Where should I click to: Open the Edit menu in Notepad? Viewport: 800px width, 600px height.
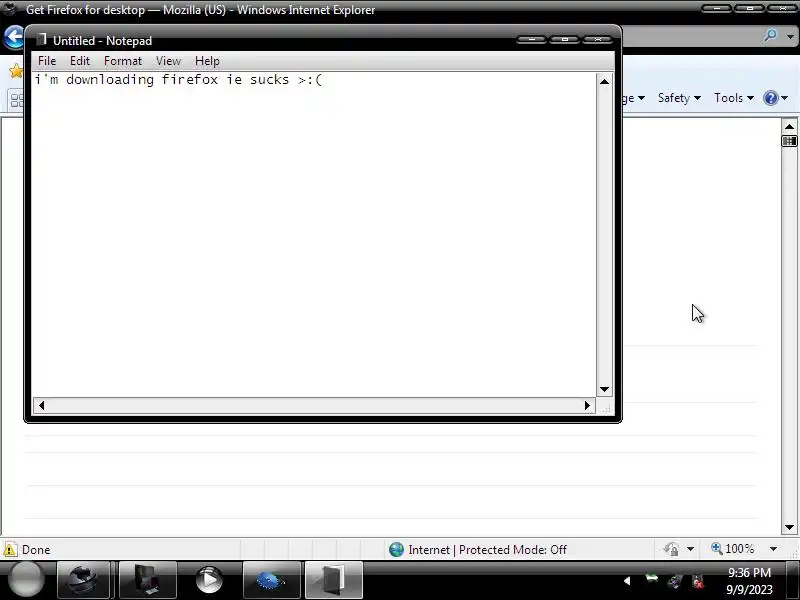pos(80,61)
